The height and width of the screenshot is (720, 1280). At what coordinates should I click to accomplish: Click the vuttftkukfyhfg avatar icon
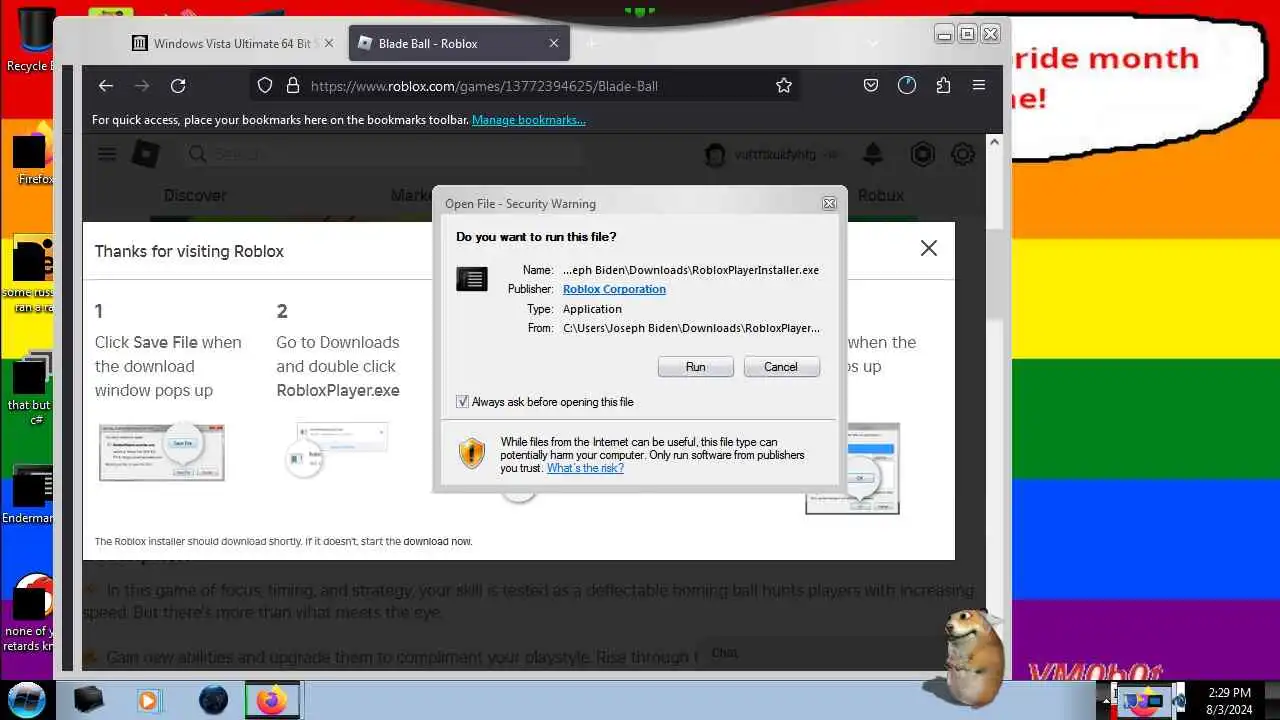(714, 155)
